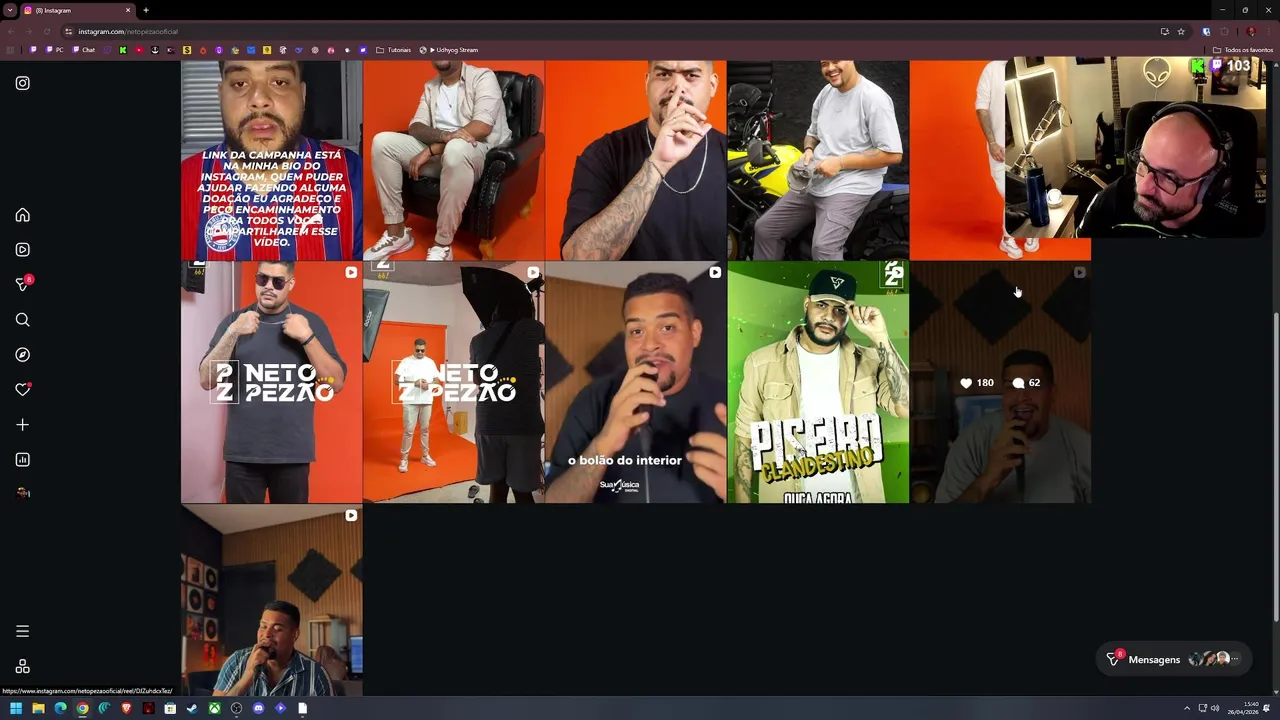Open Mensagens floating chat button
The width and height of the screenshot is (1280, 720).
click(1173, 659)
